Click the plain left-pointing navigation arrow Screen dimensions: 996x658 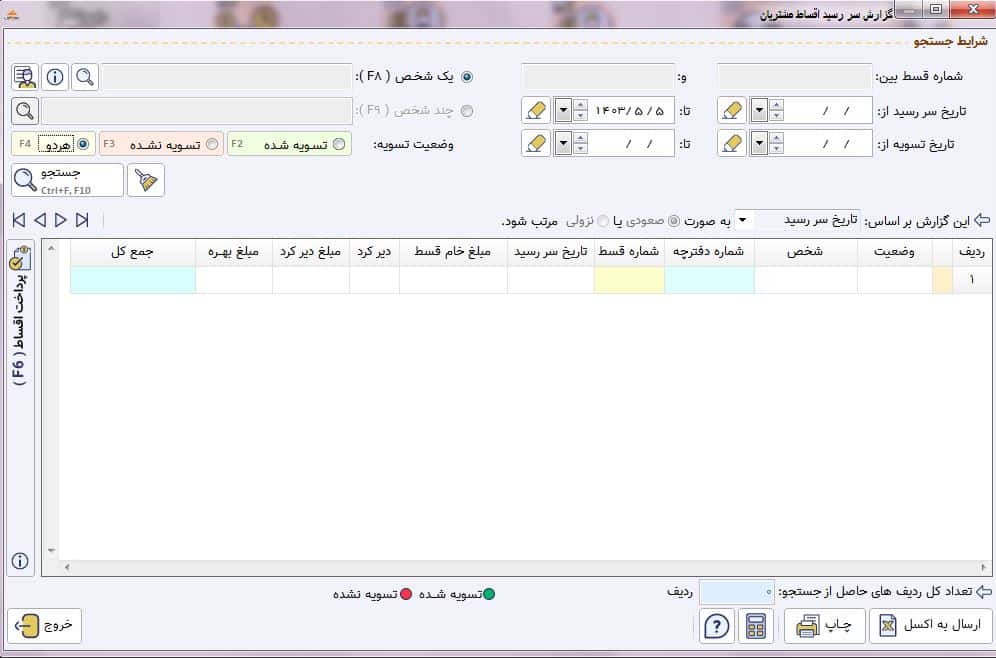(x=40, y=220)
